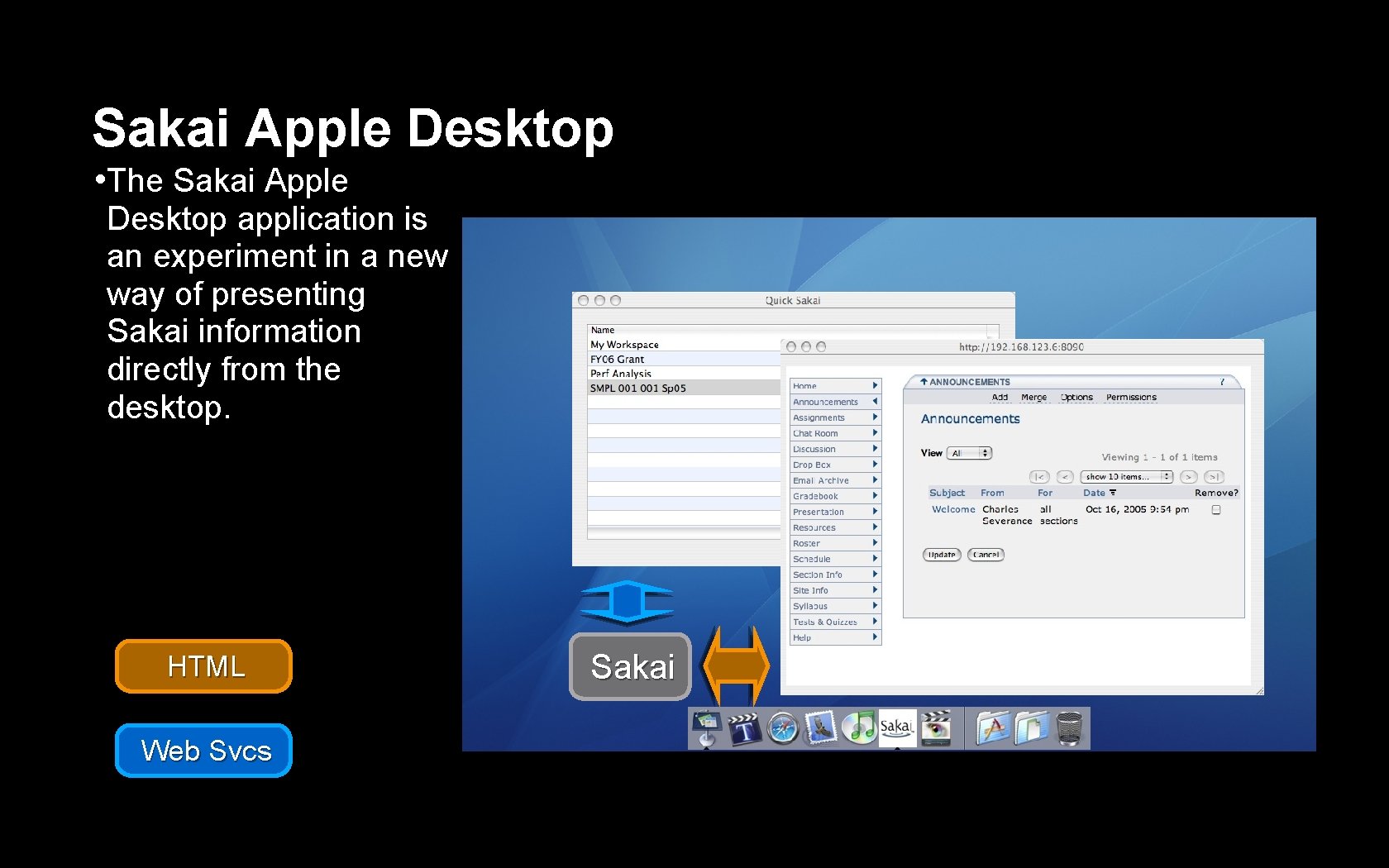This screenshot has height=868, width=1389.
Task: Launch the clapperboard T app in Dock
Action: (x=743, y=728)
